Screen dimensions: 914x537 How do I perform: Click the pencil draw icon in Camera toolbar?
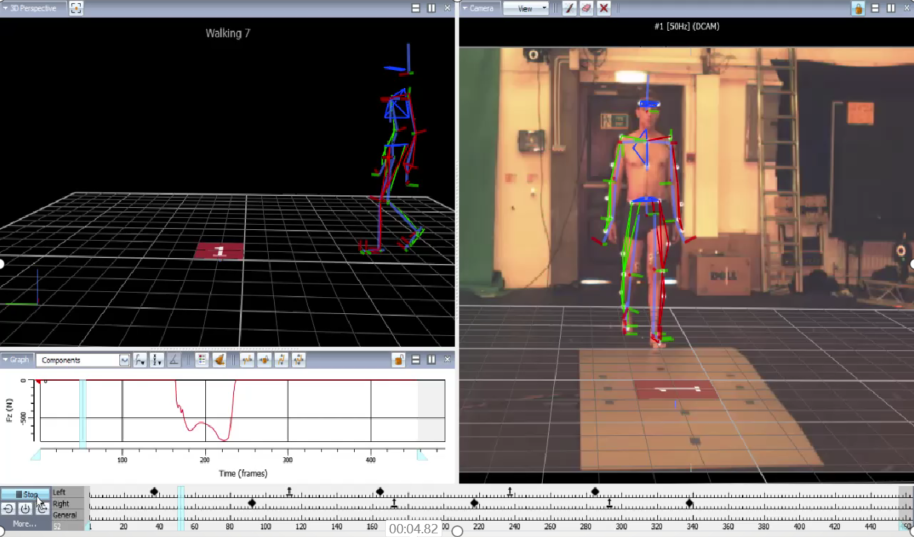click(x=570, y=8)
